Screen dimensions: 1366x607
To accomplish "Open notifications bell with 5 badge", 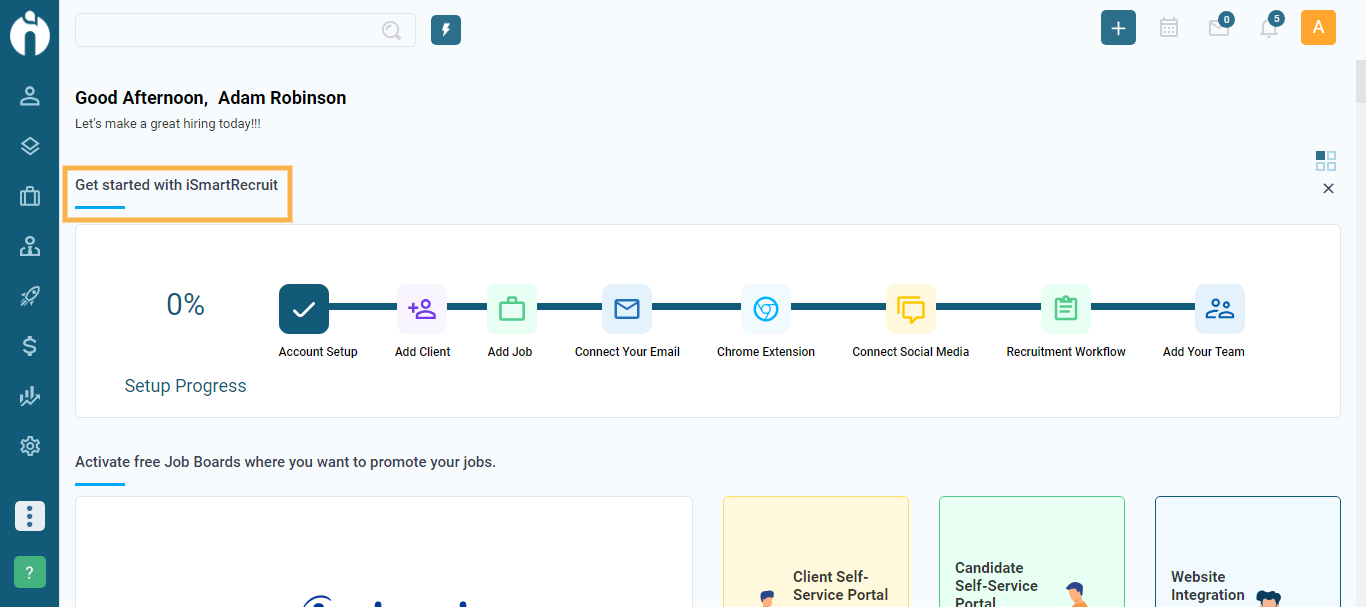I will coord(1270,27).
